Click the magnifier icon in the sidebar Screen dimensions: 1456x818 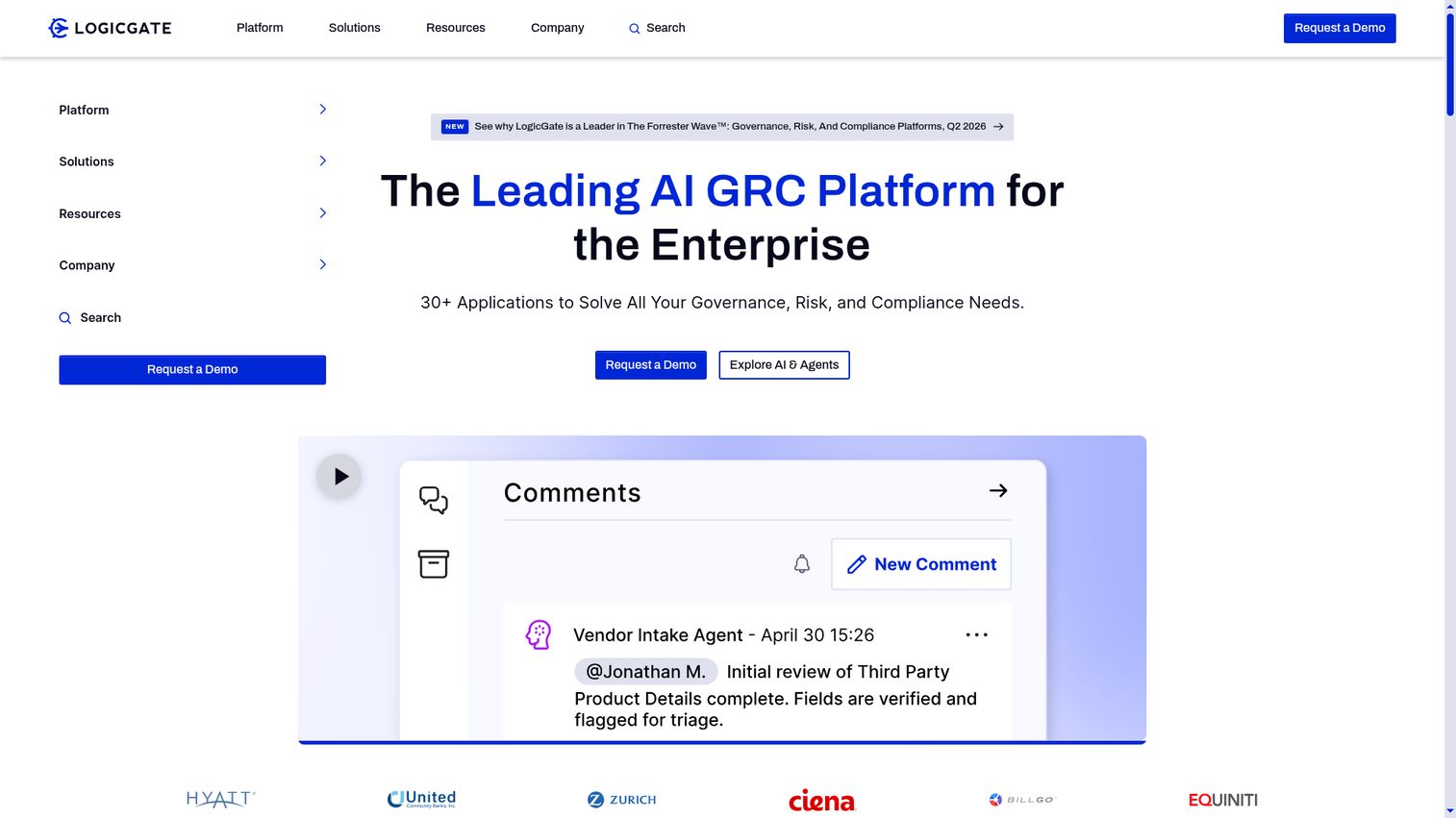point(65,318)
